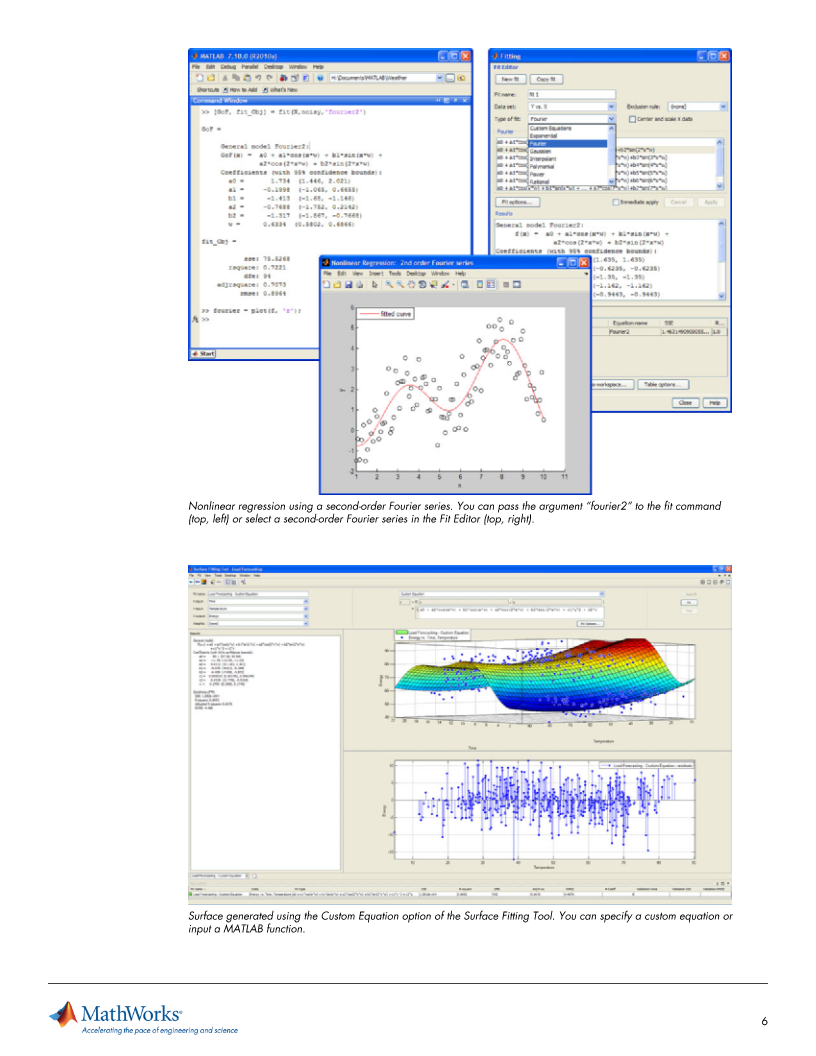Save the figure with the floppy icon

coord(349,284)
